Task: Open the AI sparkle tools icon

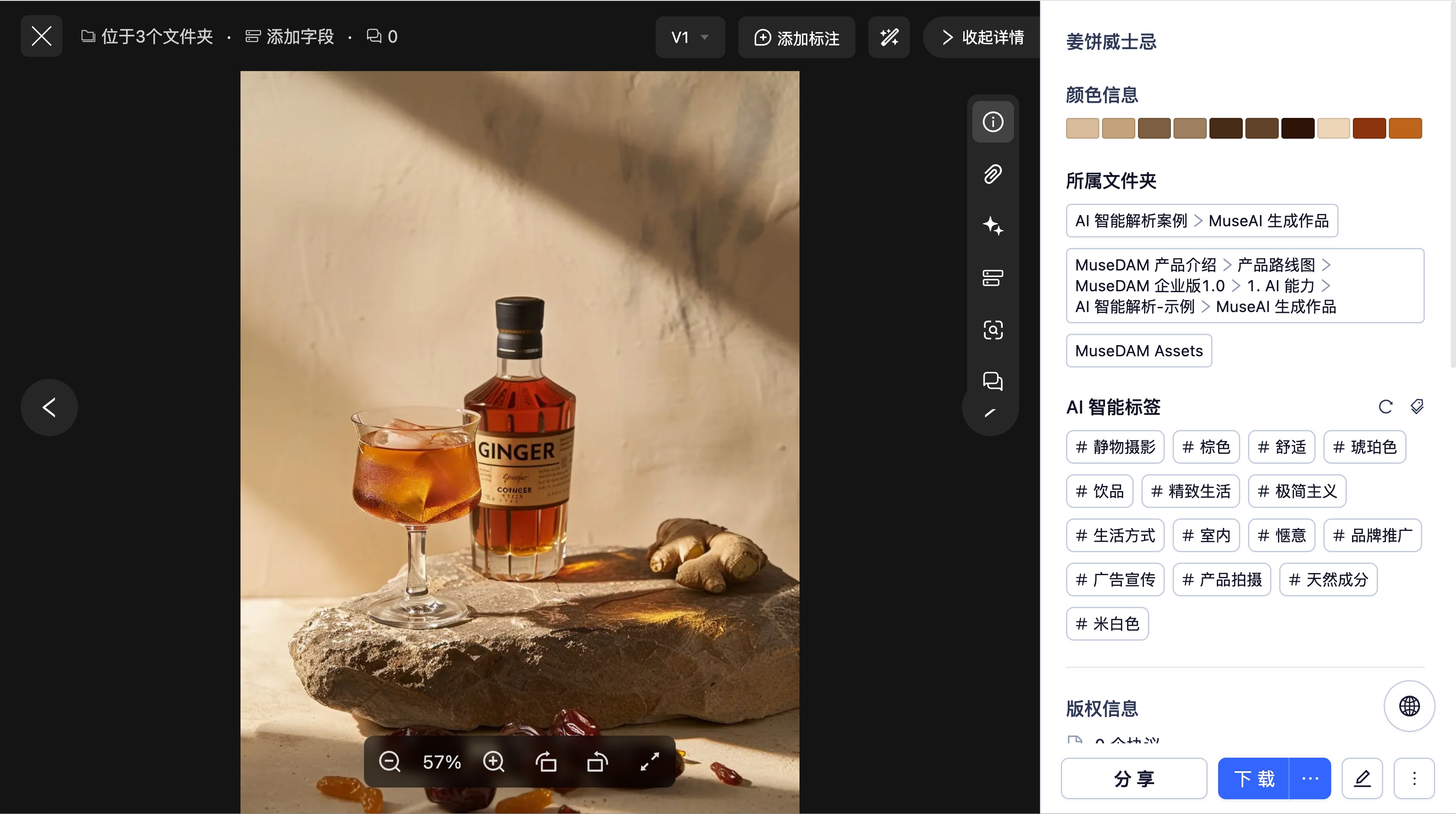Action: click(x=992, y=225)
